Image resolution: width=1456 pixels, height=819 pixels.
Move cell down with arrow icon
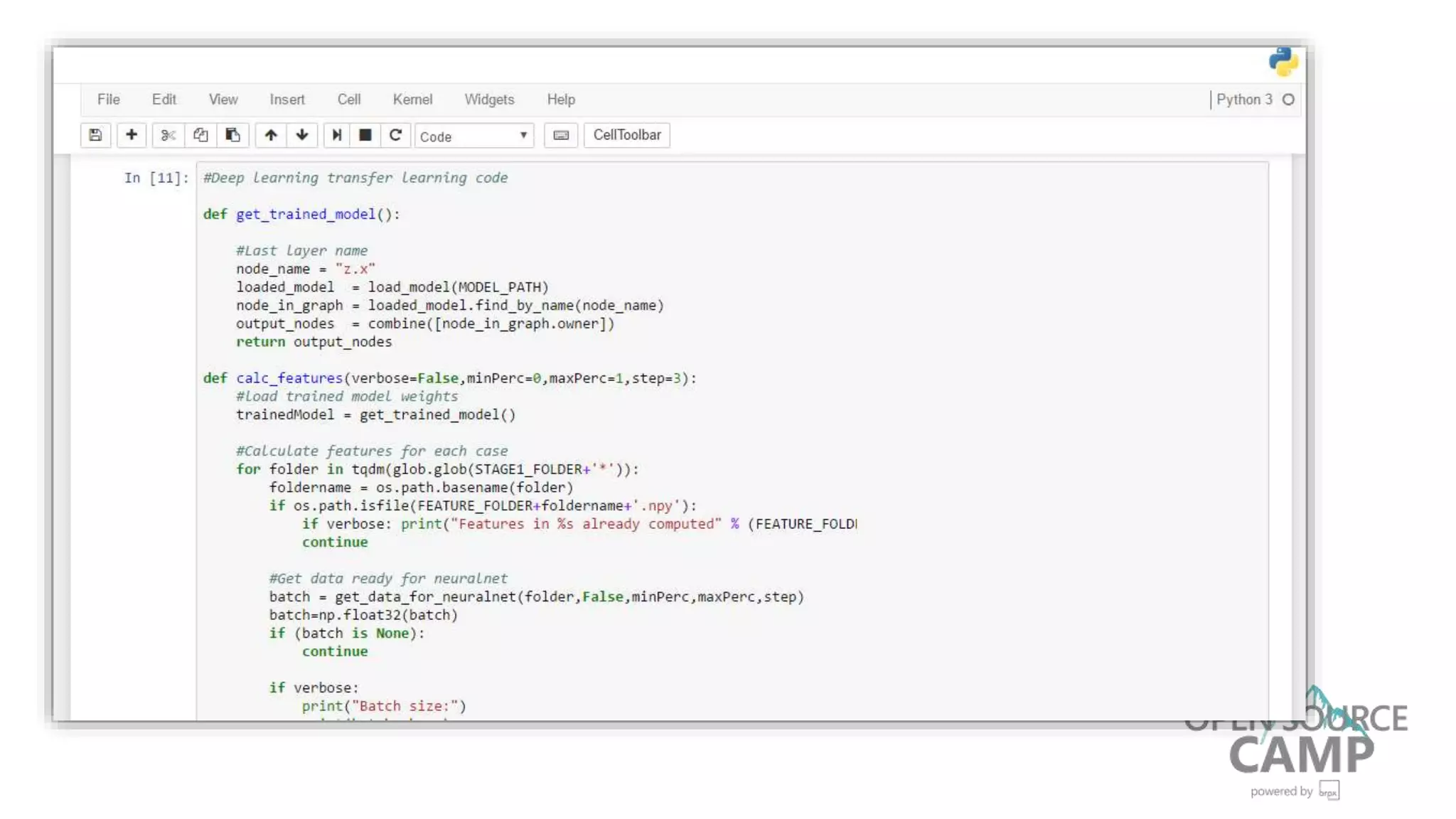tap(302, 135)
